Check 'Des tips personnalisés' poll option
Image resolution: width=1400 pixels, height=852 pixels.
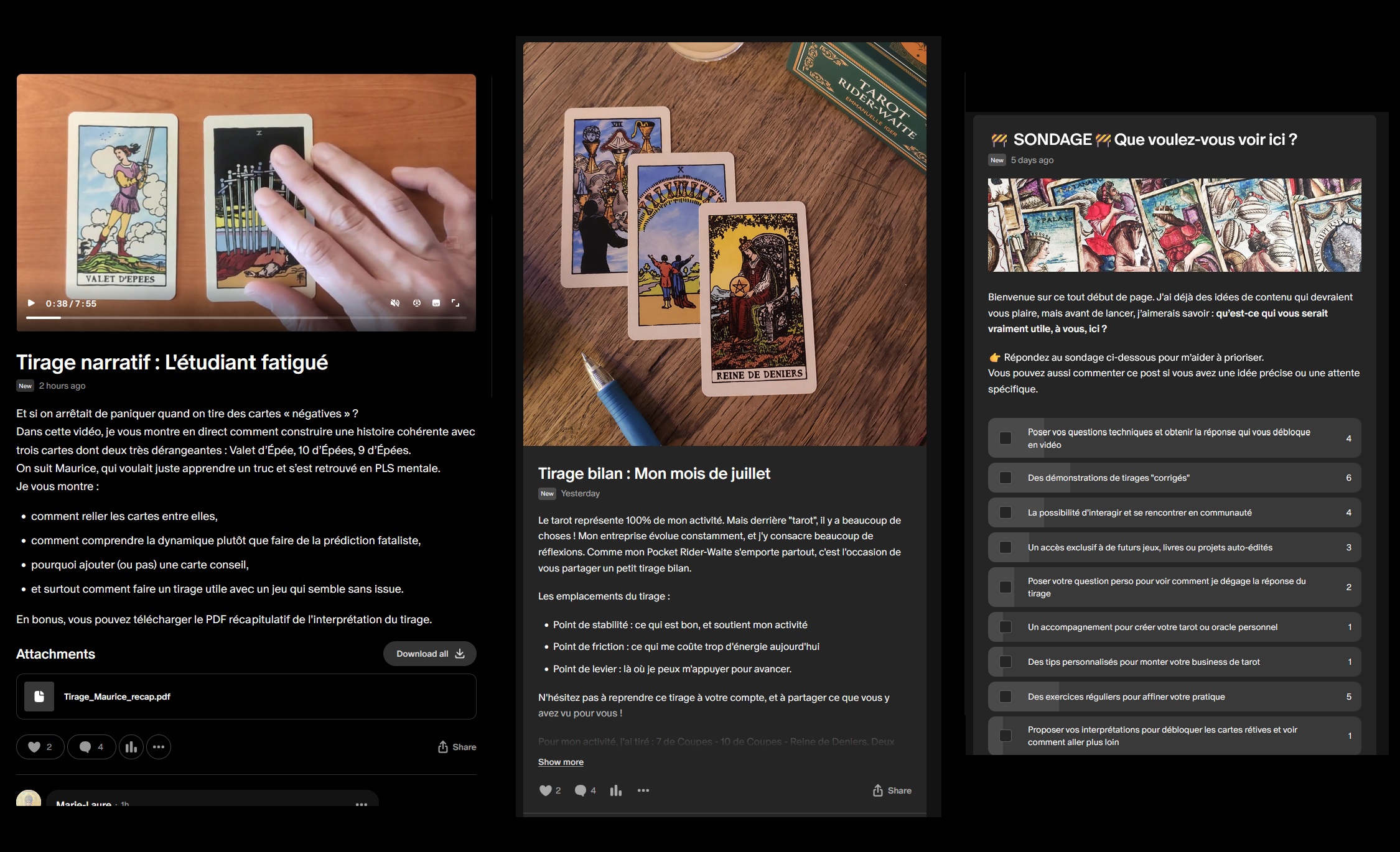[1006, 662]
